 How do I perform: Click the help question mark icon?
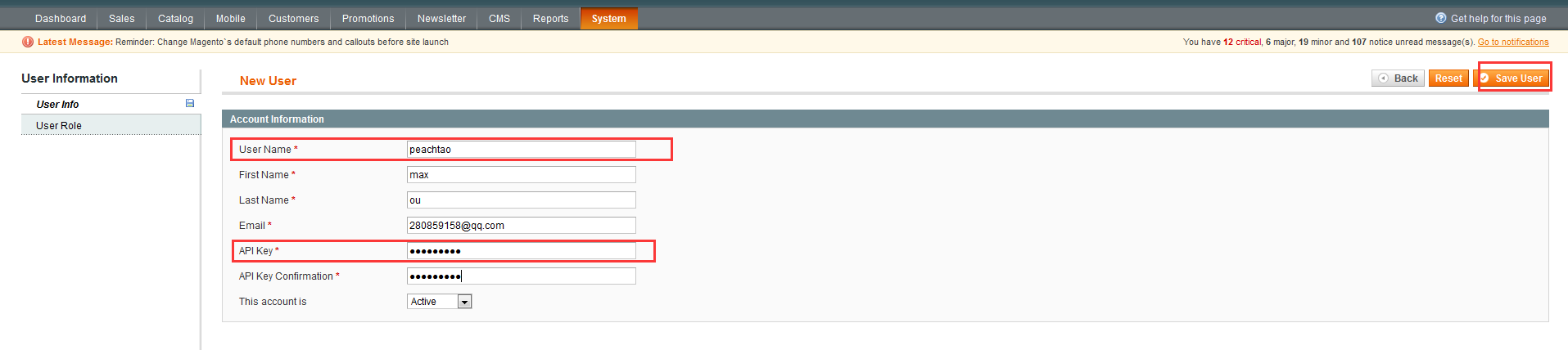click(x=1440, y=18)
